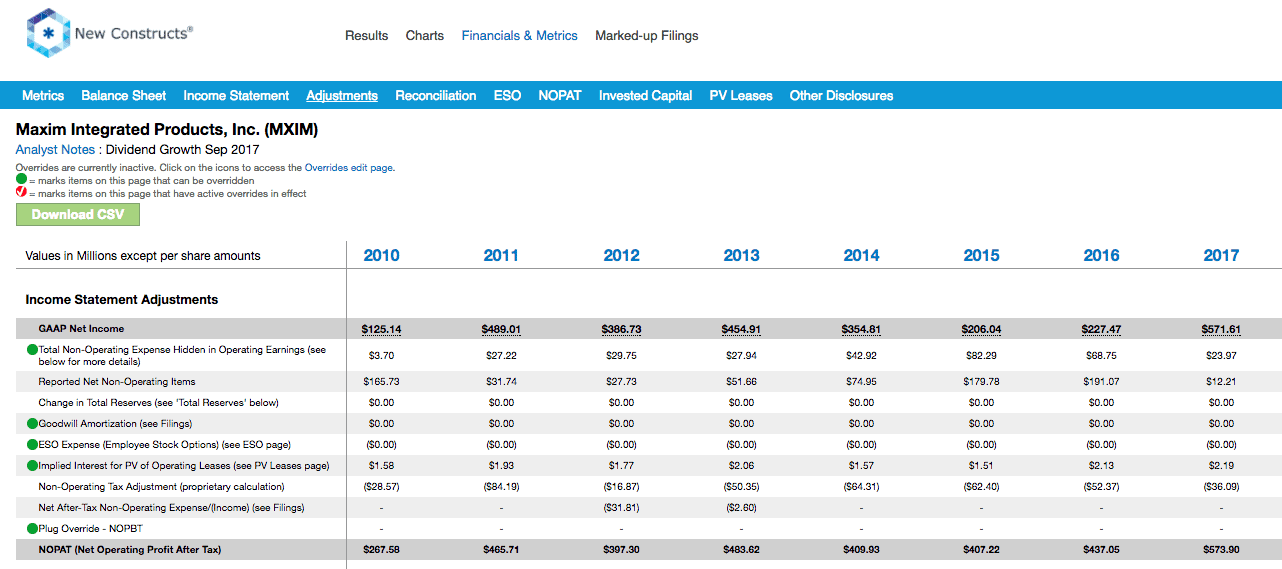Viewport: 1282px width, 569px height.
Task: Click green override dot for Total Non-Operating Expense
Action: coord(32,350)
